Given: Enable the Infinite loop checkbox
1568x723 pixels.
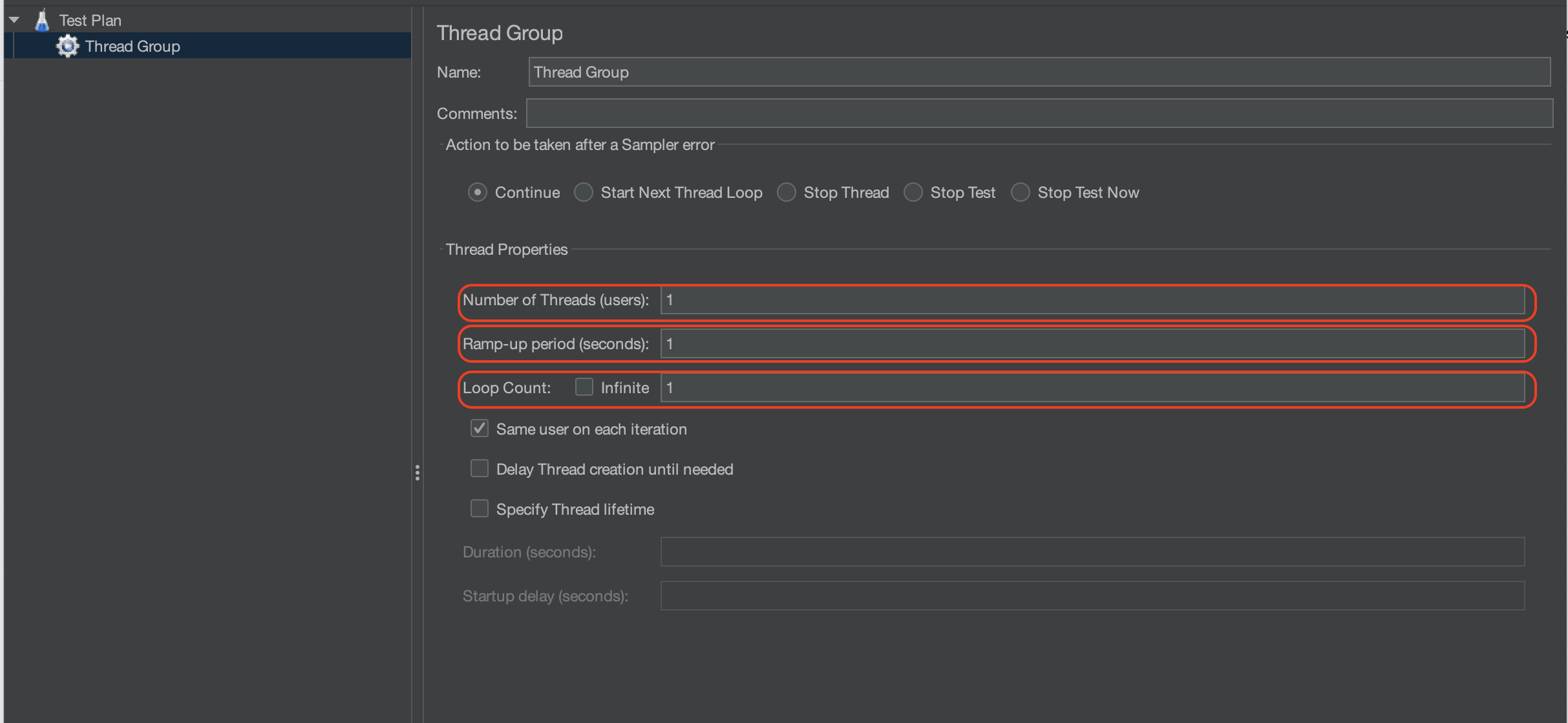Looking at the screenshot, I should pos(584,387).
